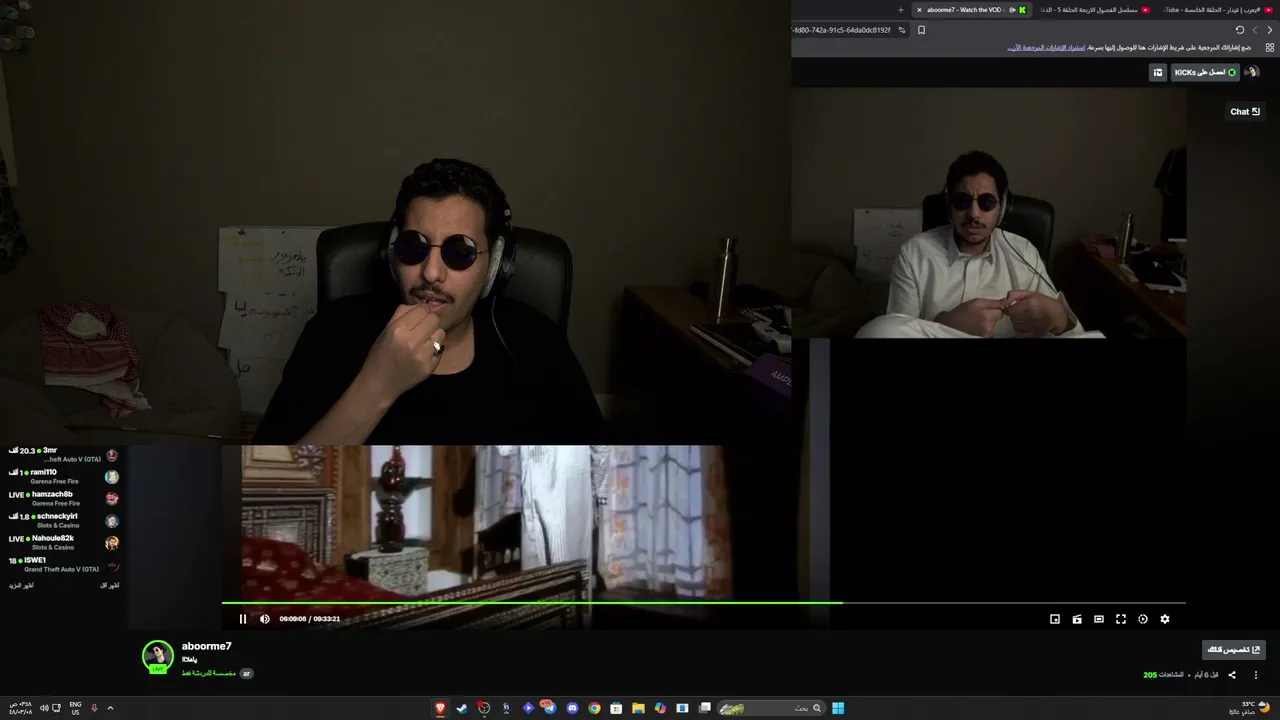Image resolution: width=1280 pixels, height=720 pixels.
Task: Open Steam from the taskbar
Action: coord(462,708)
